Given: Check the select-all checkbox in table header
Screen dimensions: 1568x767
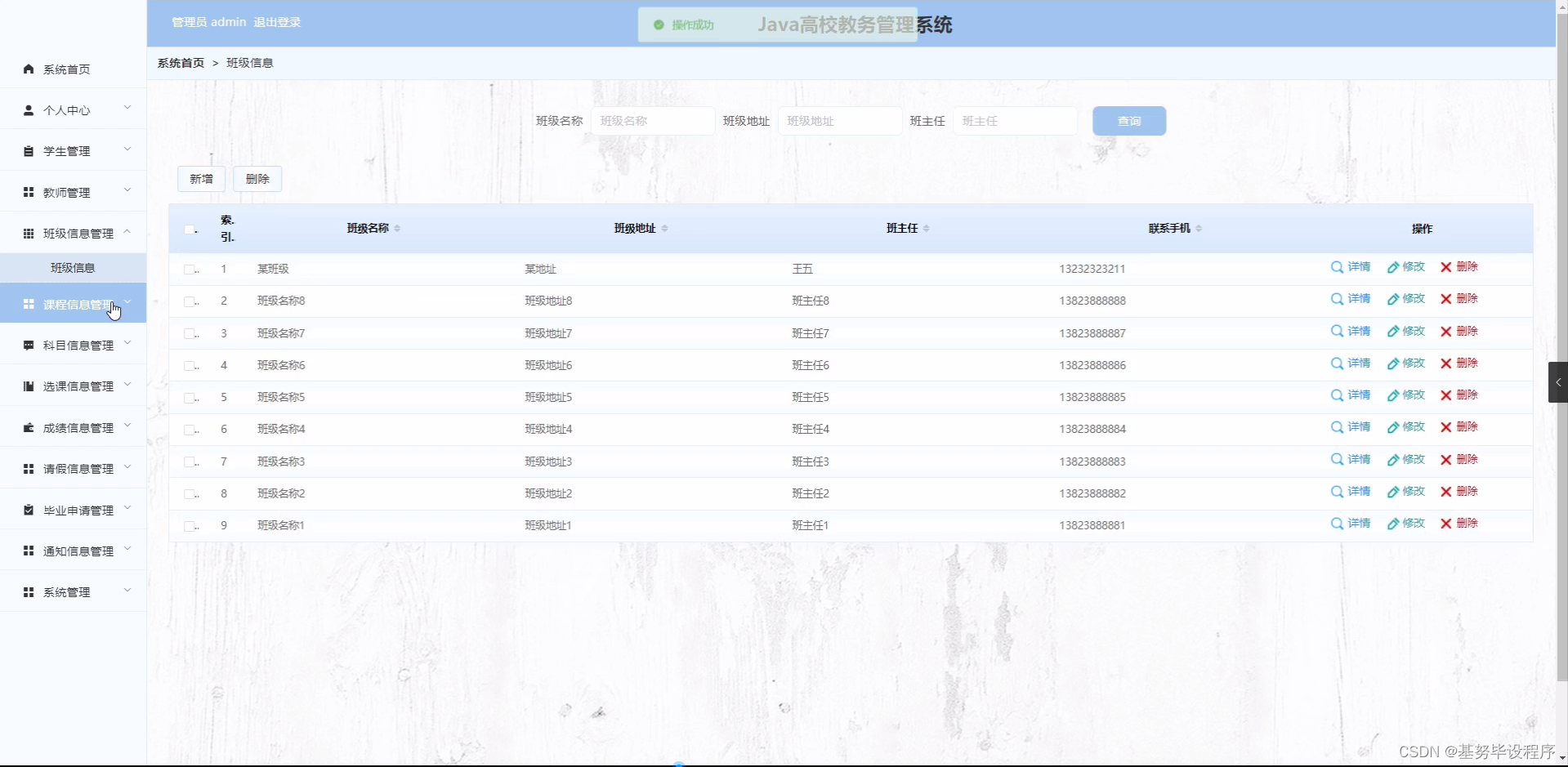Looking at the screenshot, I should [x=189, y=230].
